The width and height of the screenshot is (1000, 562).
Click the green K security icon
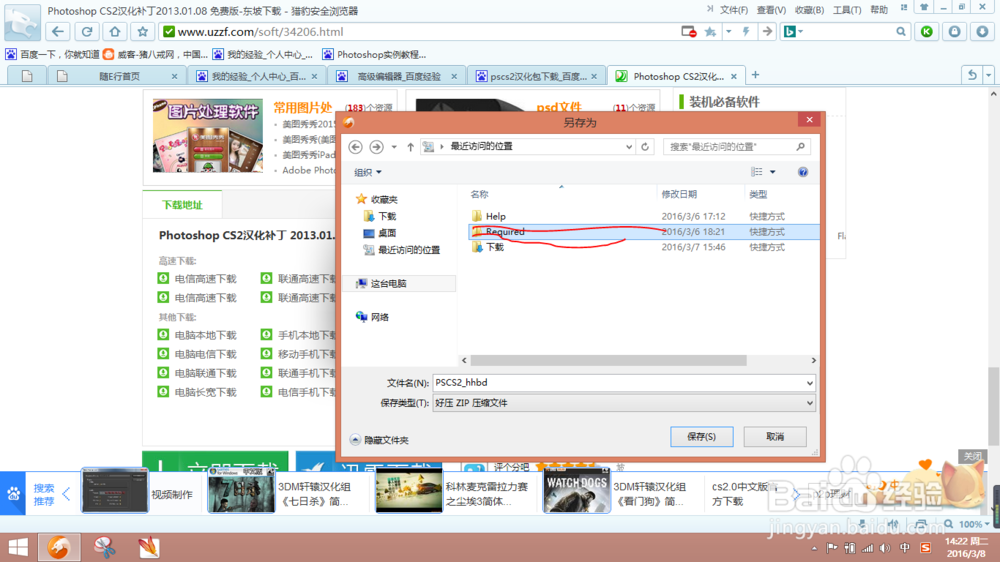(927, 31)
